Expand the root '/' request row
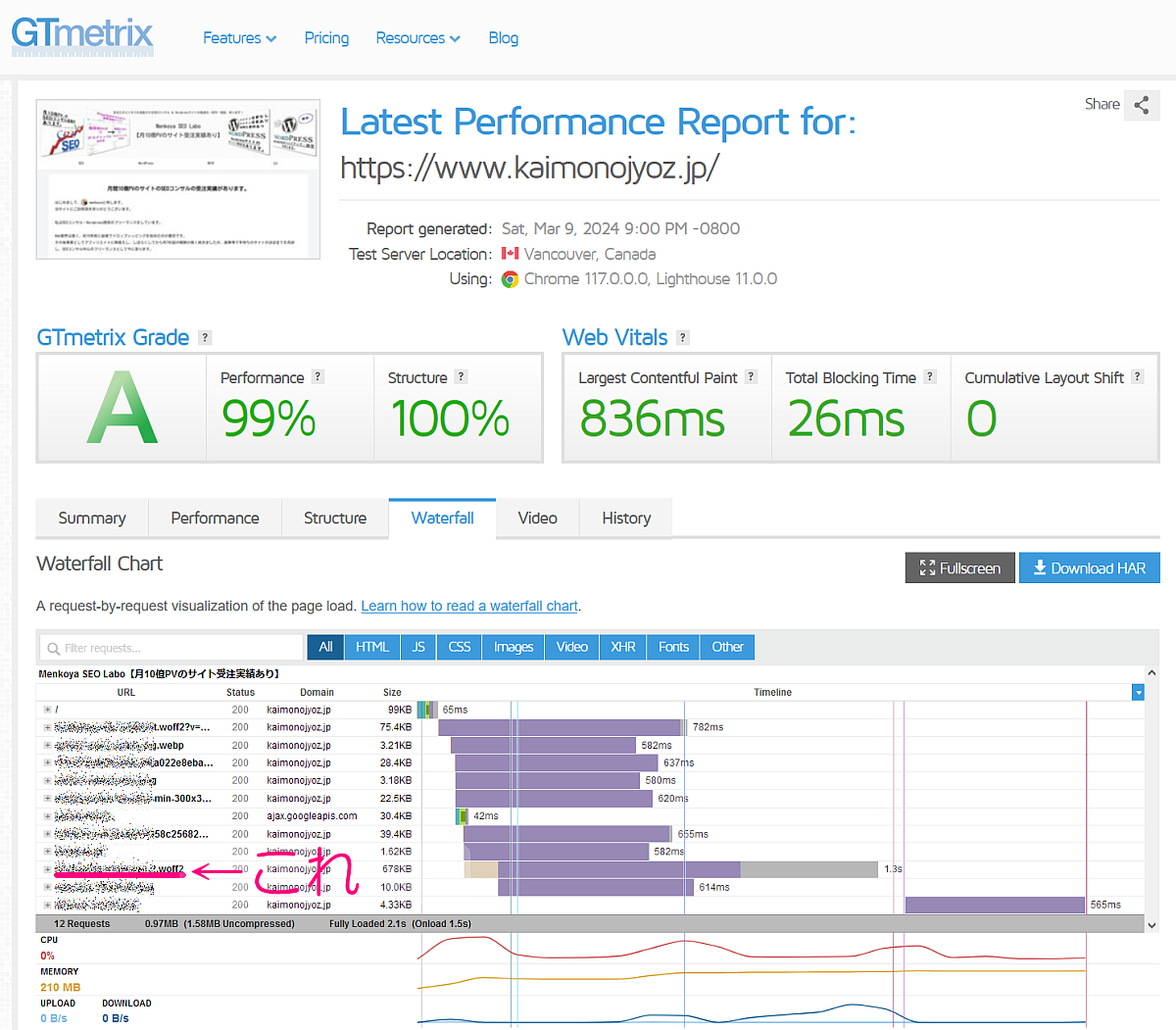Screen dimensions: 1176x1030 coord(47,710)
